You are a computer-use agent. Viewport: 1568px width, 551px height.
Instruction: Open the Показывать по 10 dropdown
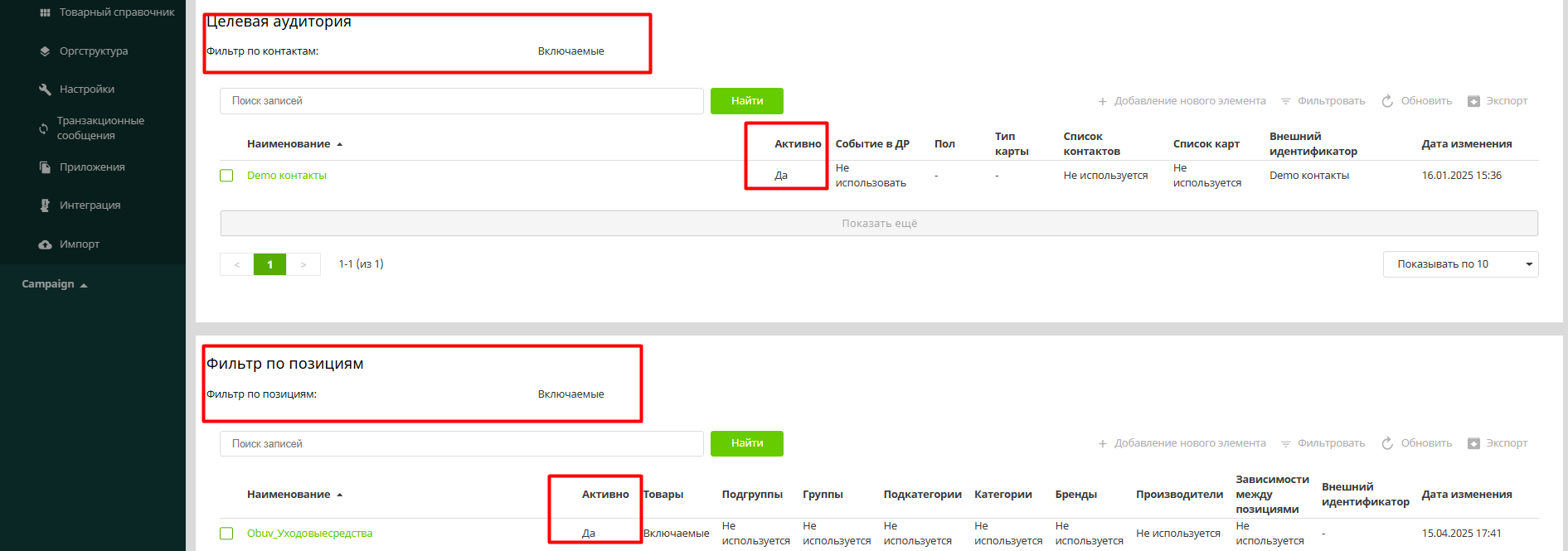(1460, 264)
